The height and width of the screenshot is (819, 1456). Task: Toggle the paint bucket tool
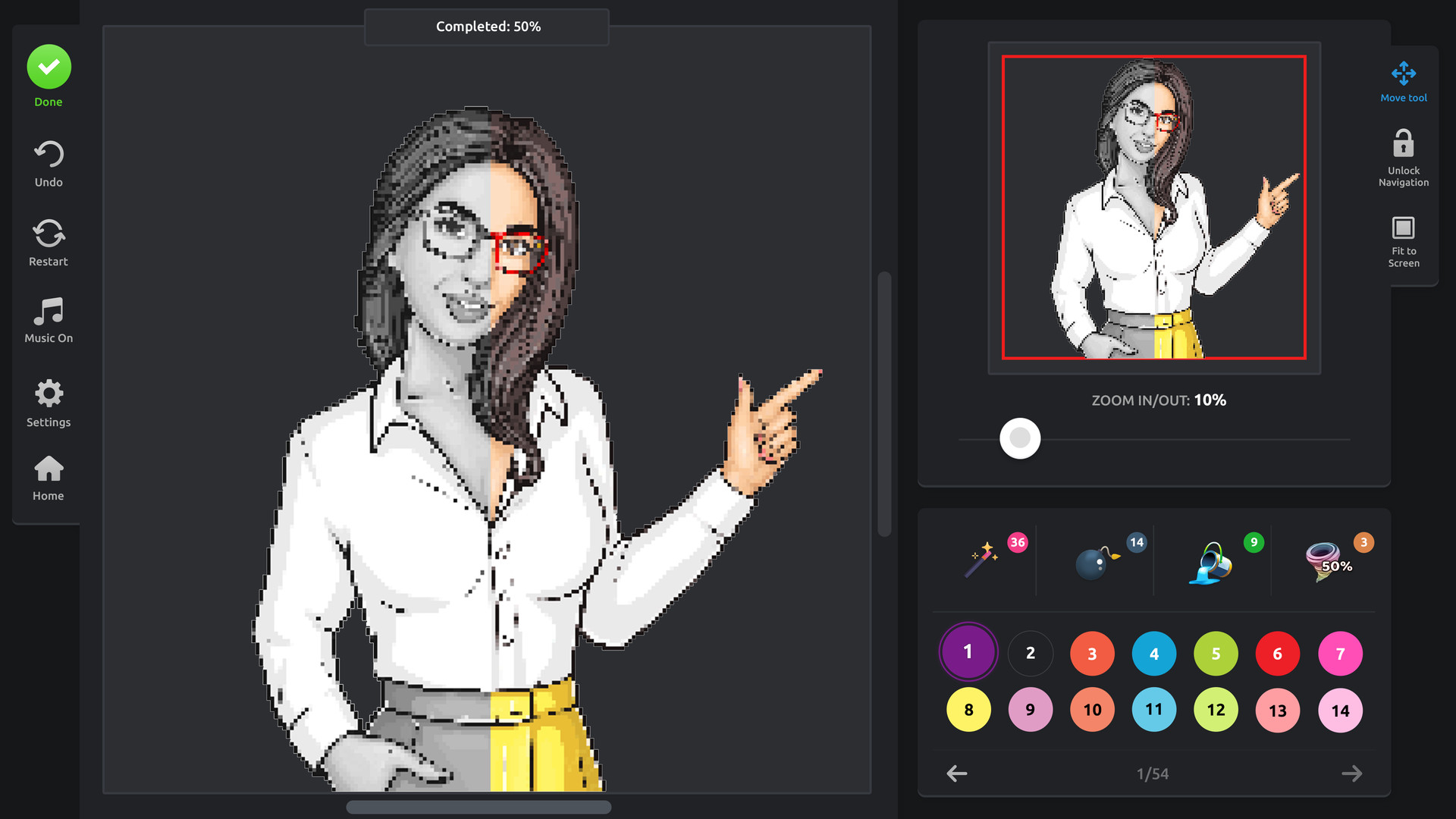(1213, 562)
